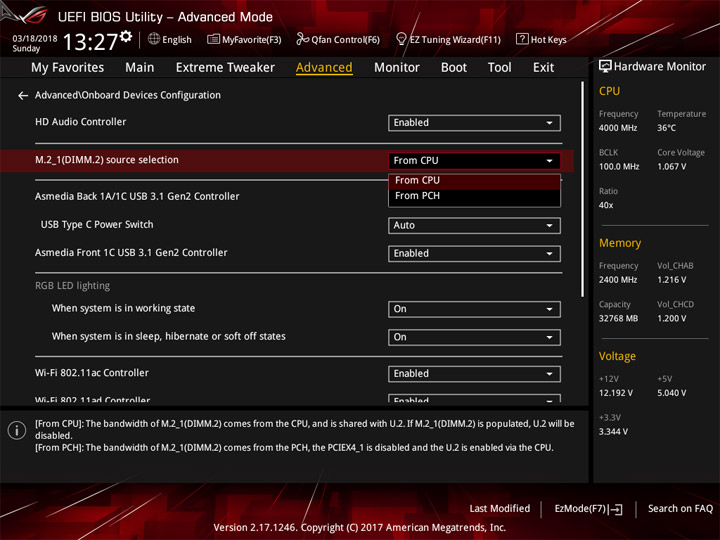The height and width of the screenshot is (540, 720).
Task: Select the Wi-Fi 802.11ac Controller label
Action: pyautogui.click(x=92, y=373)
